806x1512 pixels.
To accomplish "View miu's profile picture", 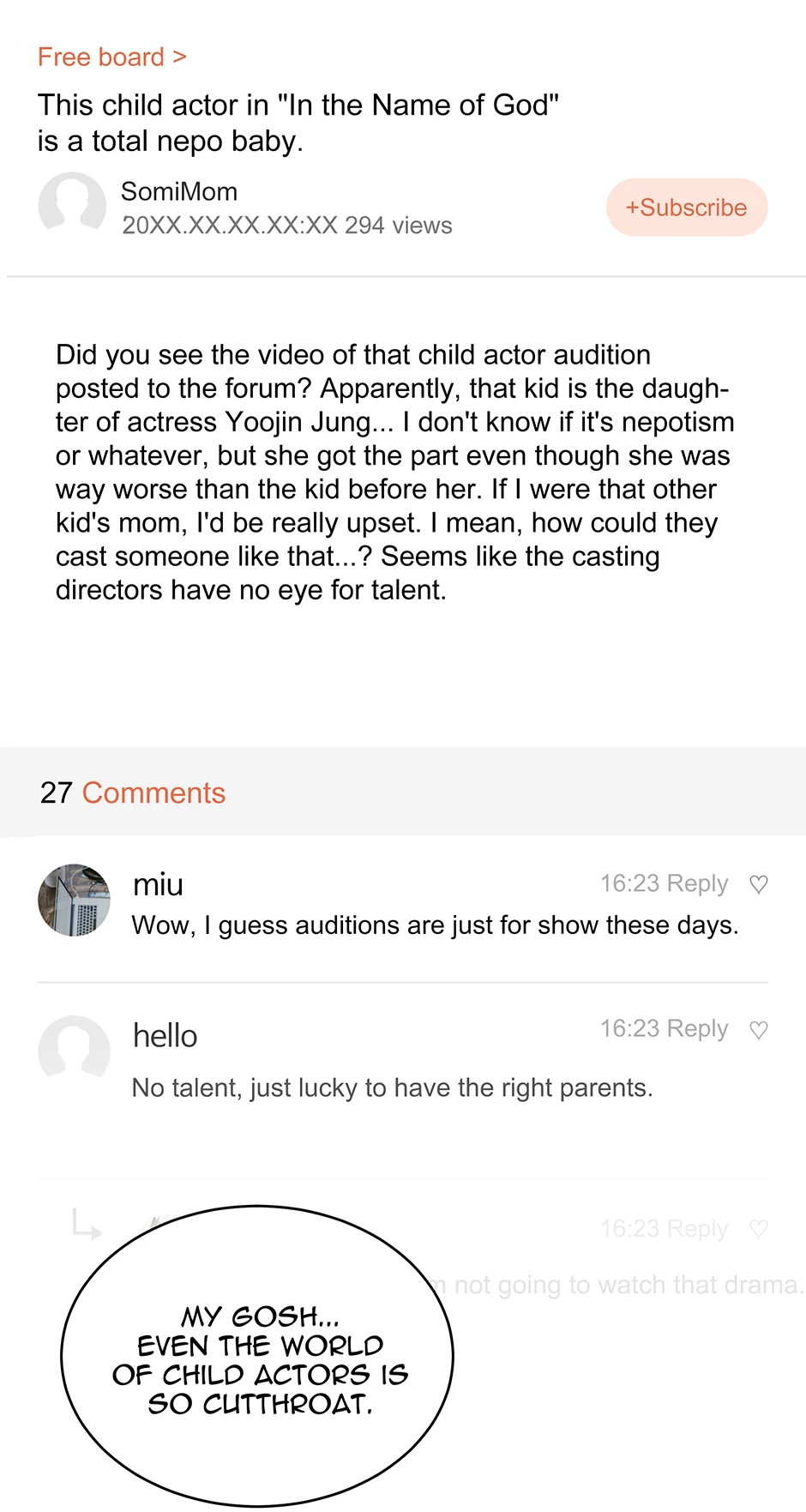I will point(75,900).
